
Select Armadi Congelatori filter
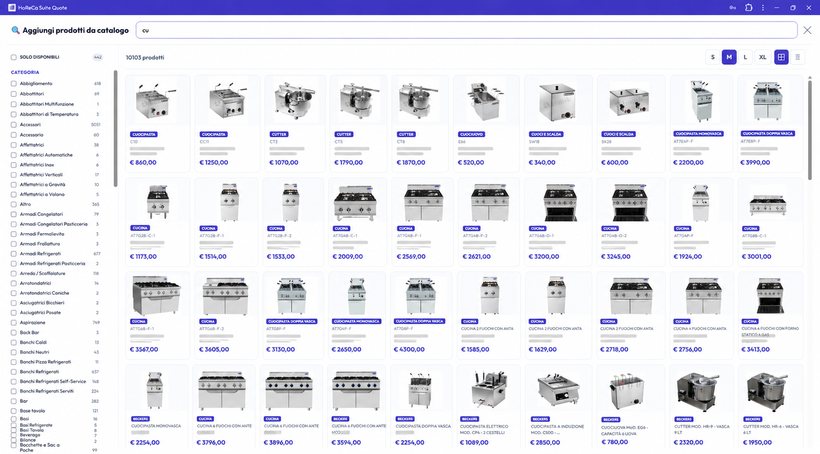14,214
